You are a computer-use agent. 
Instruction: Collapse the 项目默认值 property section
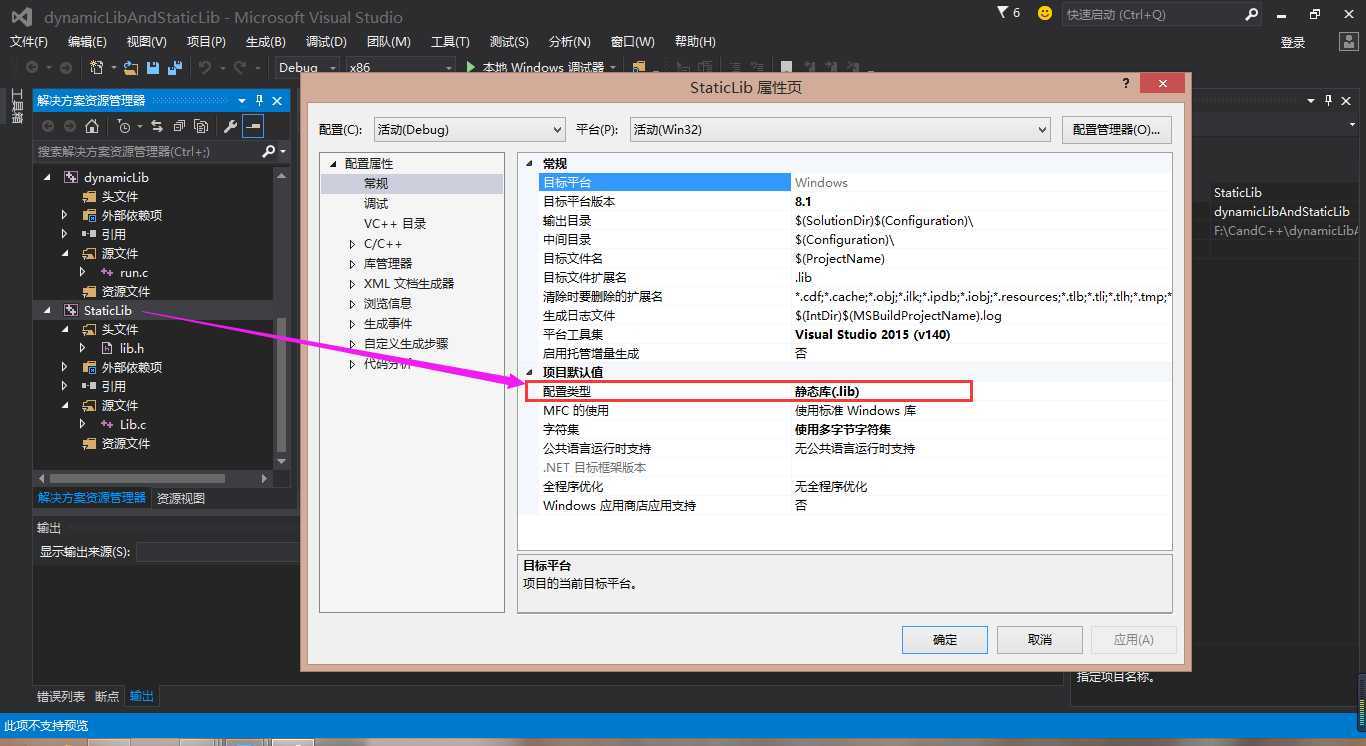click(x=531, y=372)
